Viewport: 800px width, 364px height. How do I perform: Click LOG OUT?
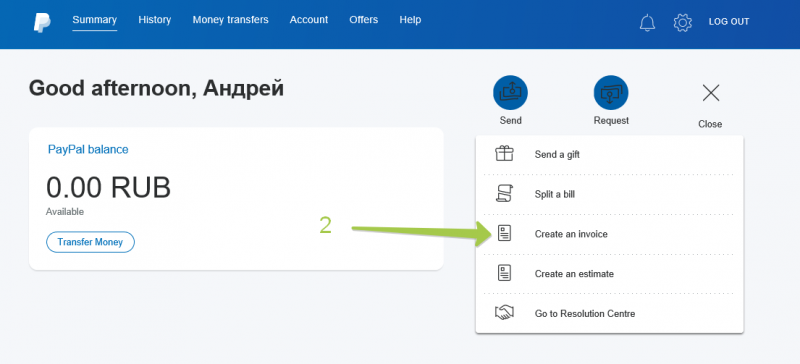click(729, 22)
